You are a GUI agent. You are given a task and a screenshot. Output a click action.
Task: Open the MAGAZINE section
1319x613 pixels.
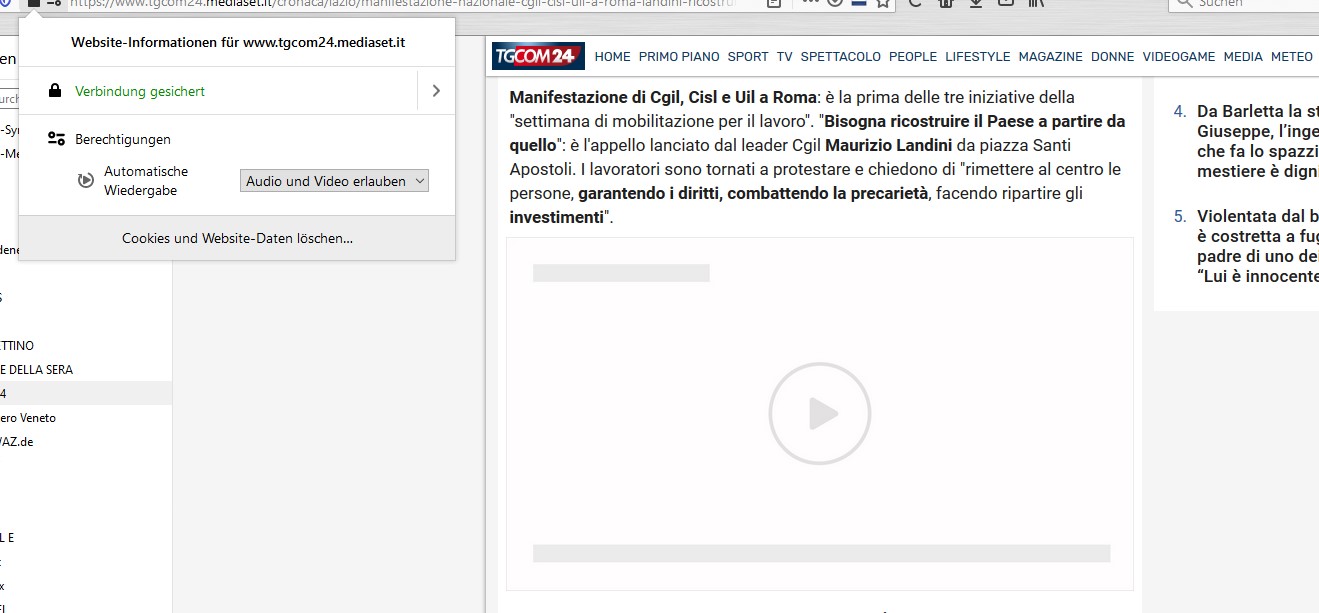1051,57
